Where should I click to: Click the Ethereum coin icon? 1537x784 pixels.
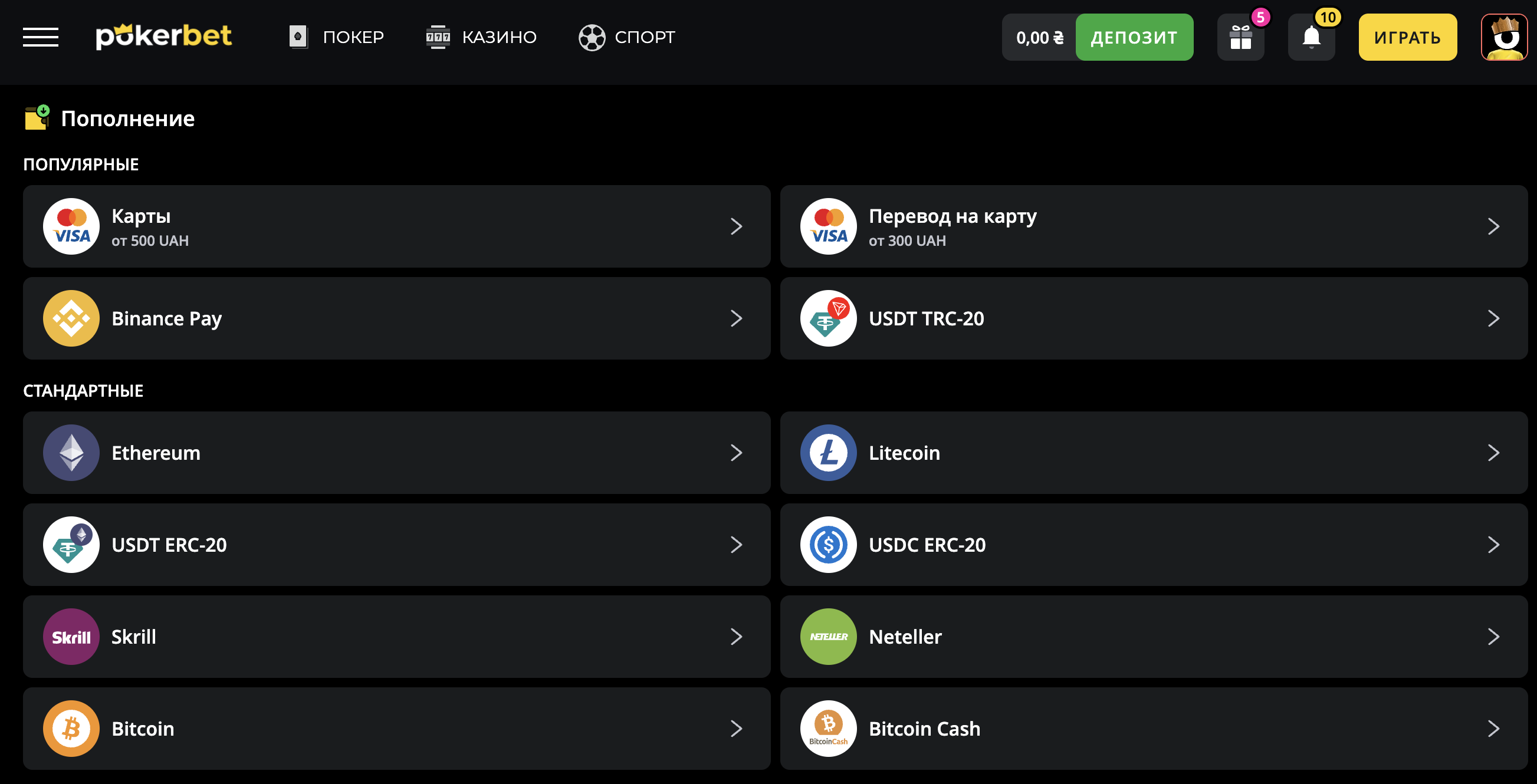(x=71, y=453)
